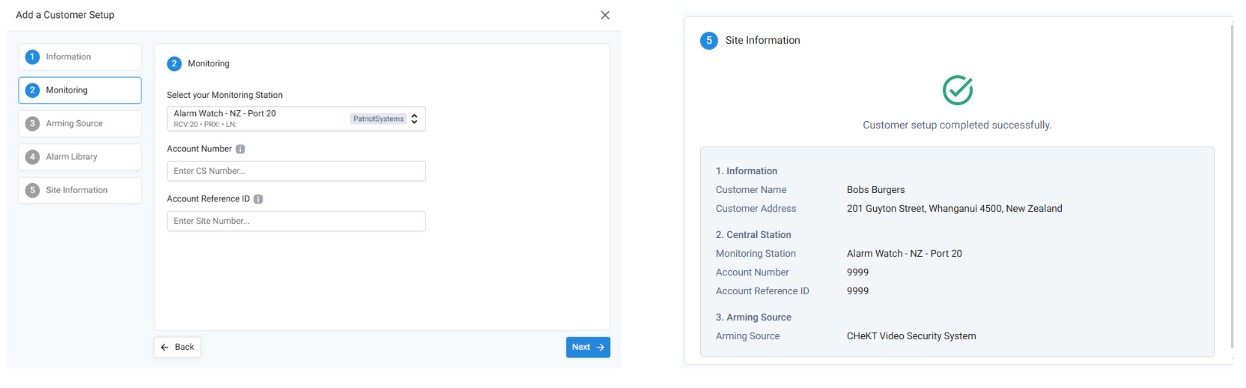Click the Next button

[x=588, y=347]
